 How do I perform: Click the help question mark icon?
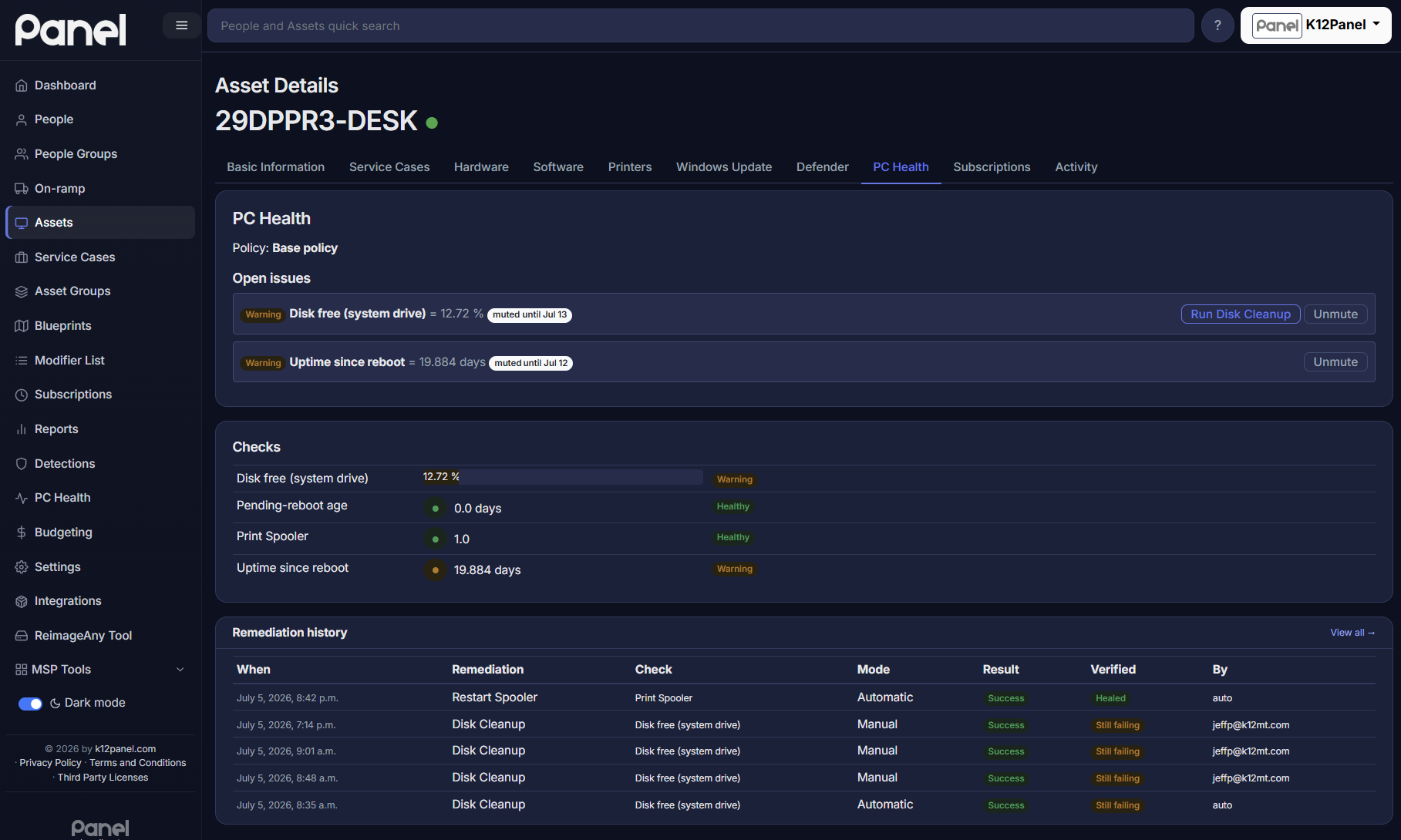click(x=1217, y=25)
